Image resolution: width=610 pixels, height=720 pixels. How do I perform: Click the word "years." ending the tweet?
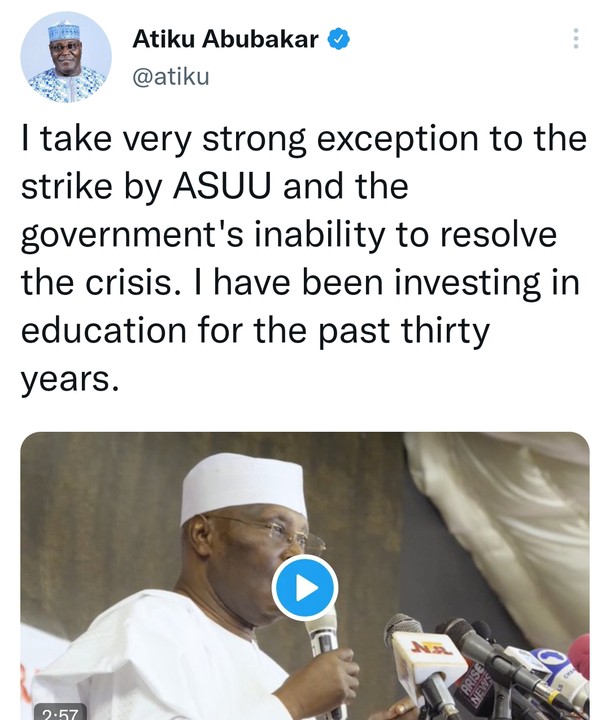click(x=68, y=379)
